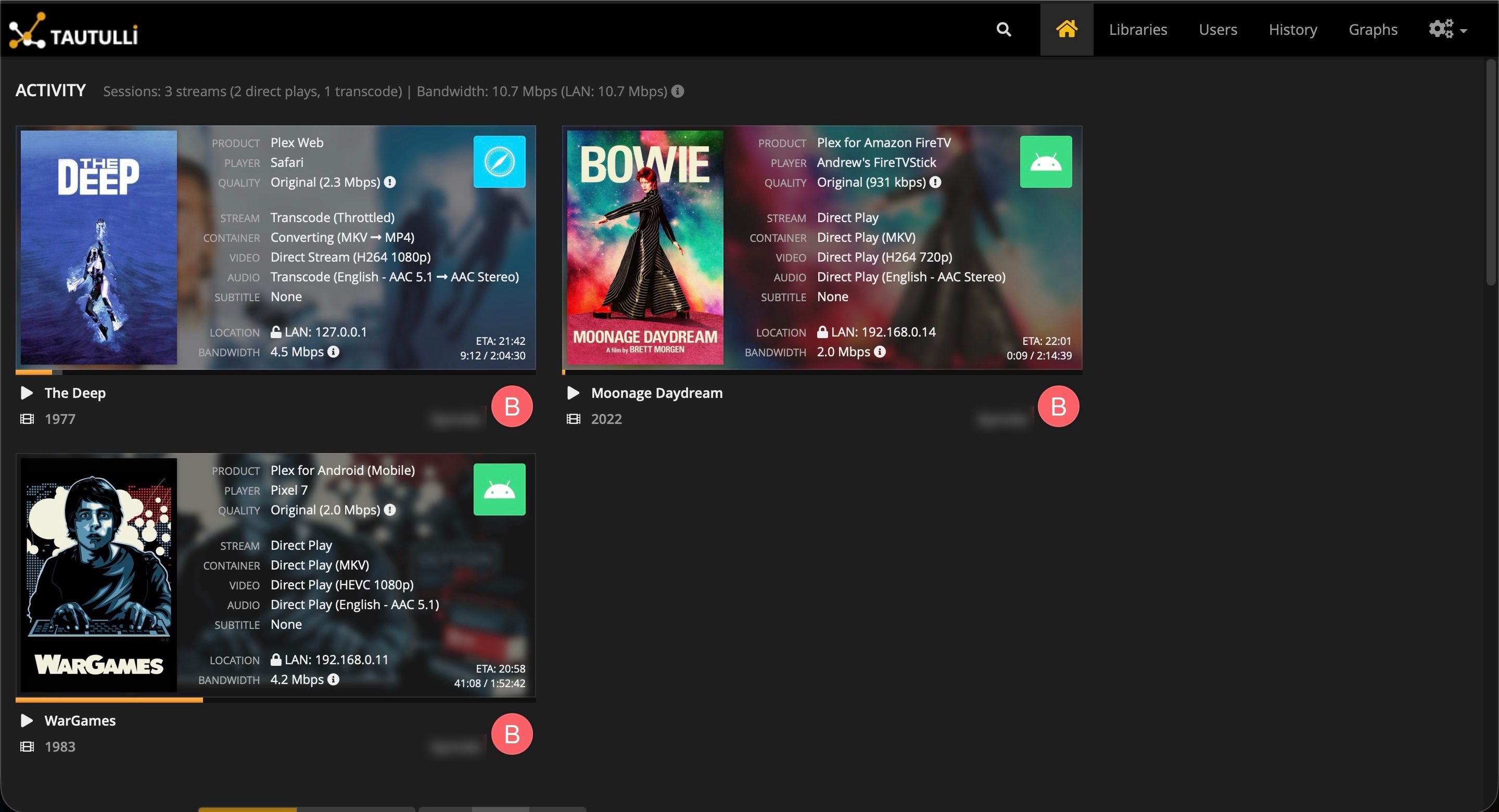Open user avatar B under Moonage Daydream

(1058, 406)
